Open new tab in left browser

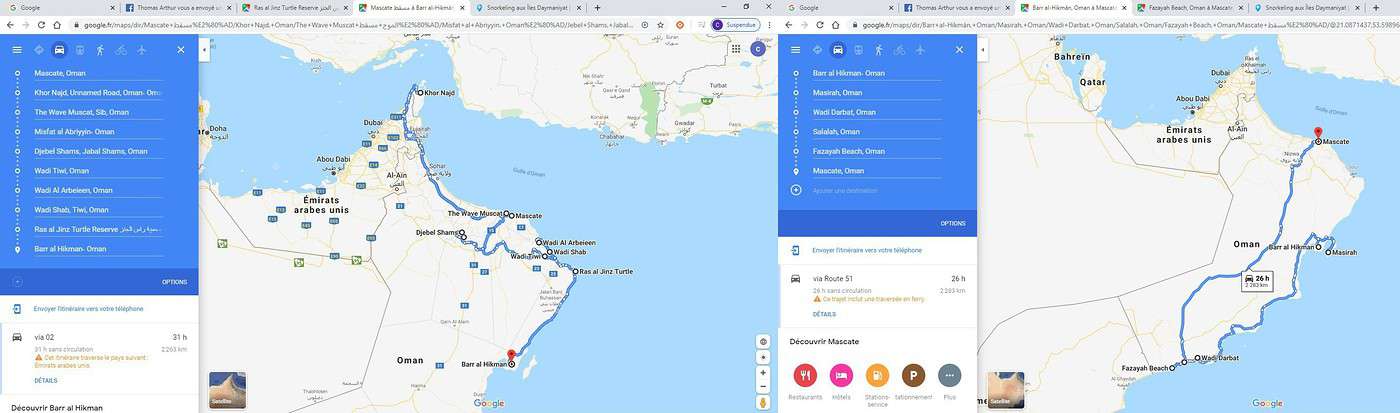tap(597, 7)
